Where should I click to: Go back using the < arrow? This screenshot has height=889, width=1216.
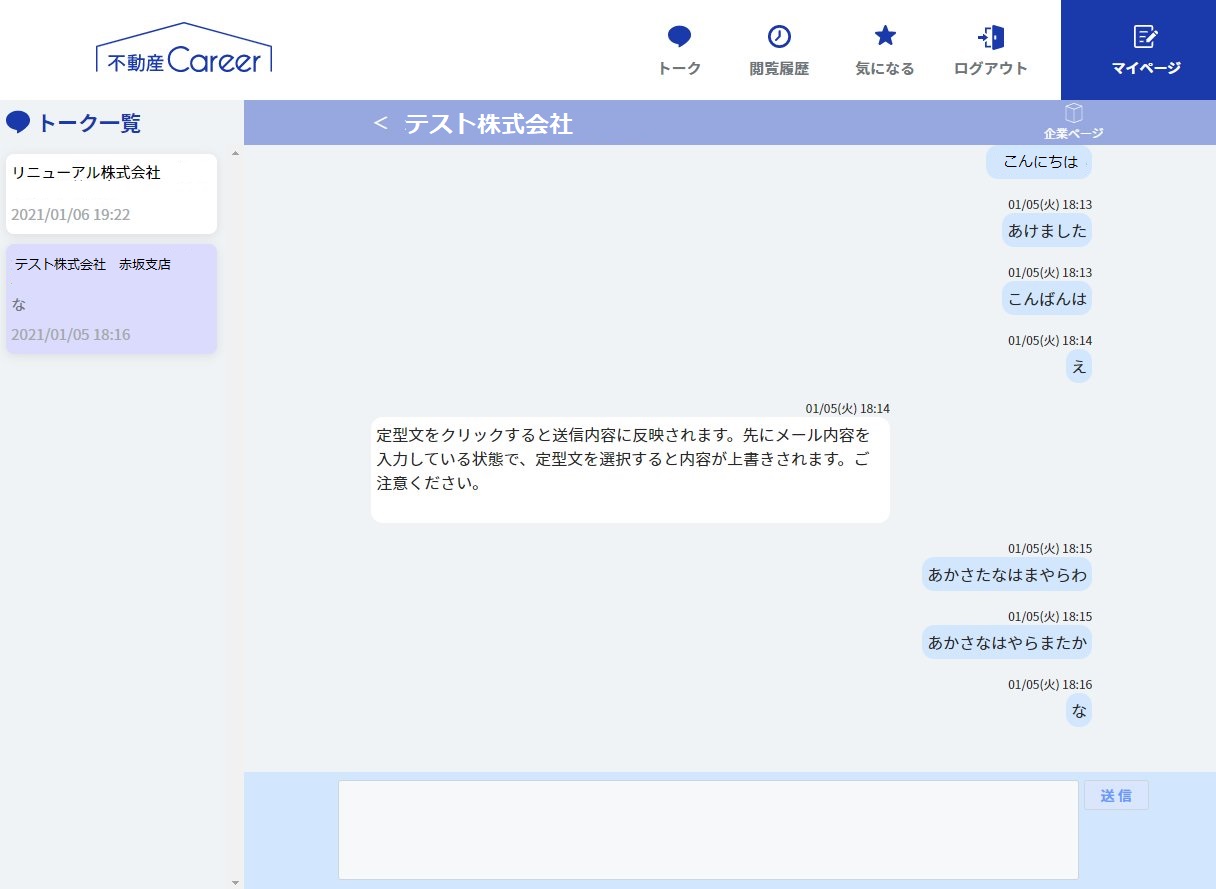[380, 123]
